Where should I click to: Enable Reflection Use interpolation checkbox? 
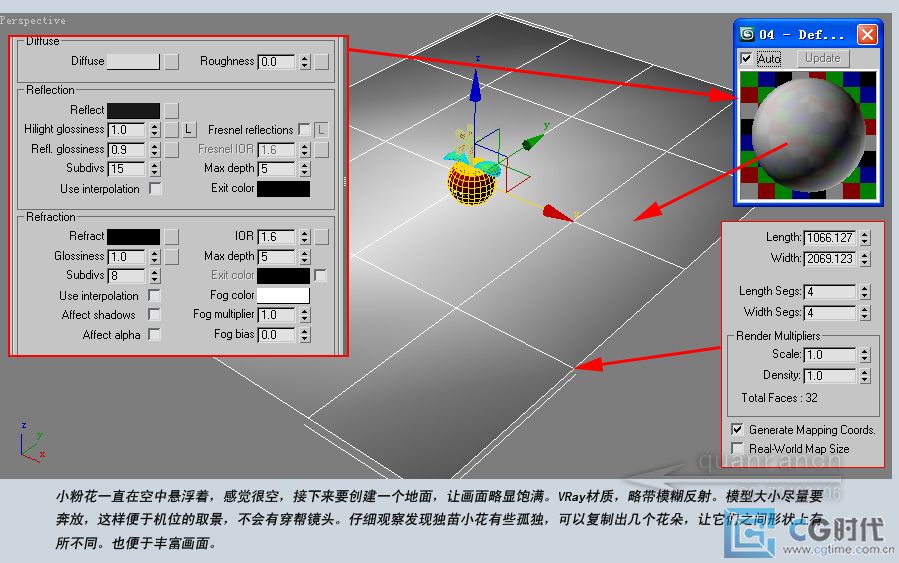coord(155,188)
